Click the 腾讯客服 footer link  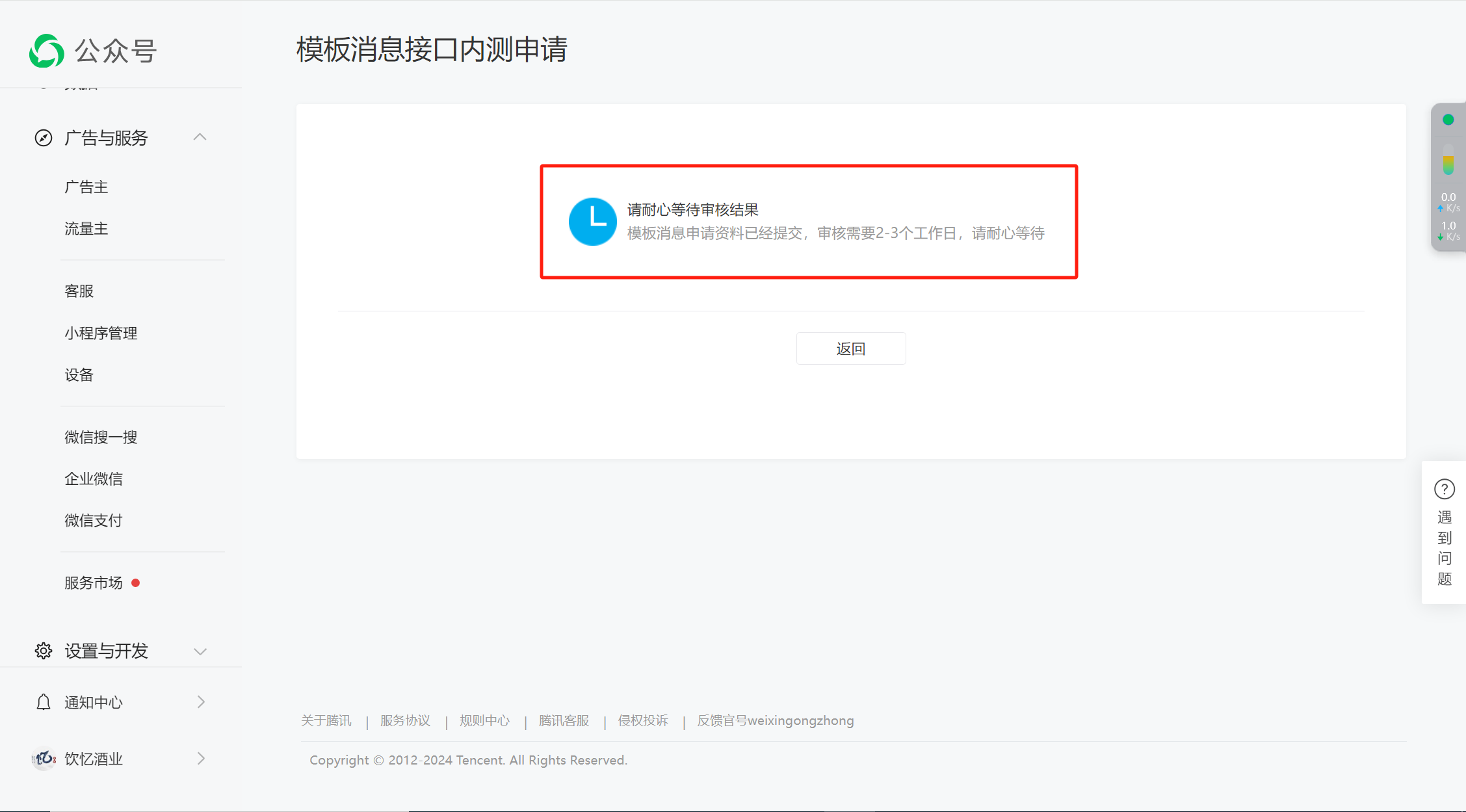coord(564,721)
